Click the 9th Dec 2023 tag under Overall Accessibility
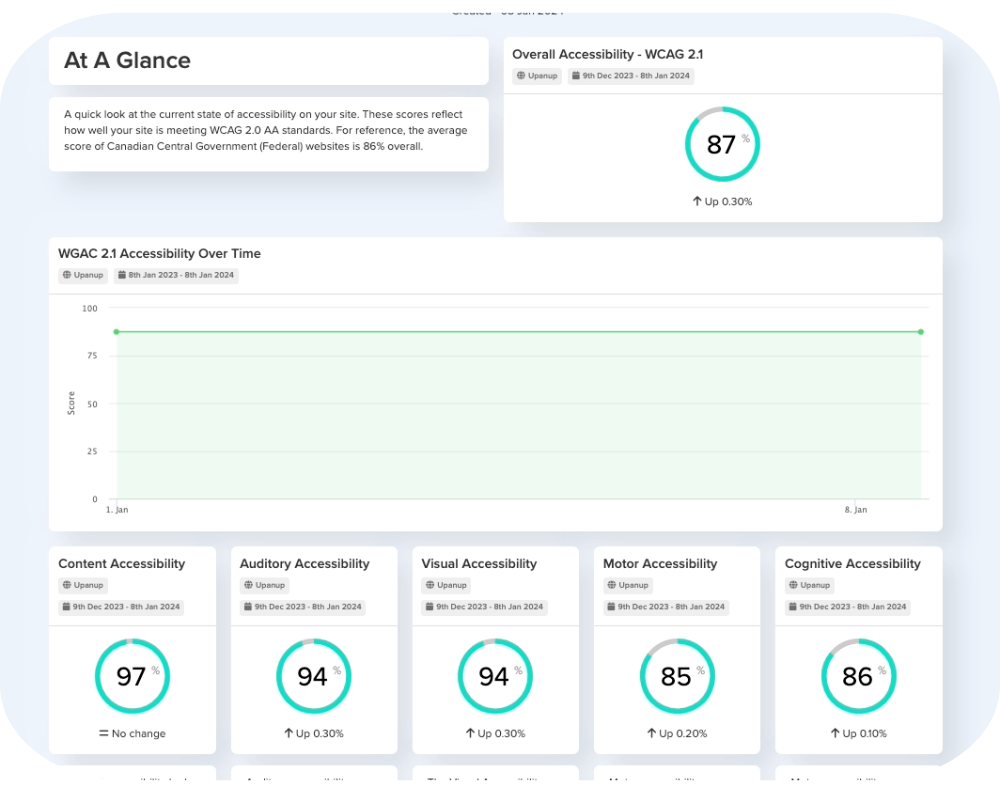The height and width of the screenshot is (793, 1000). click(631, 75)
